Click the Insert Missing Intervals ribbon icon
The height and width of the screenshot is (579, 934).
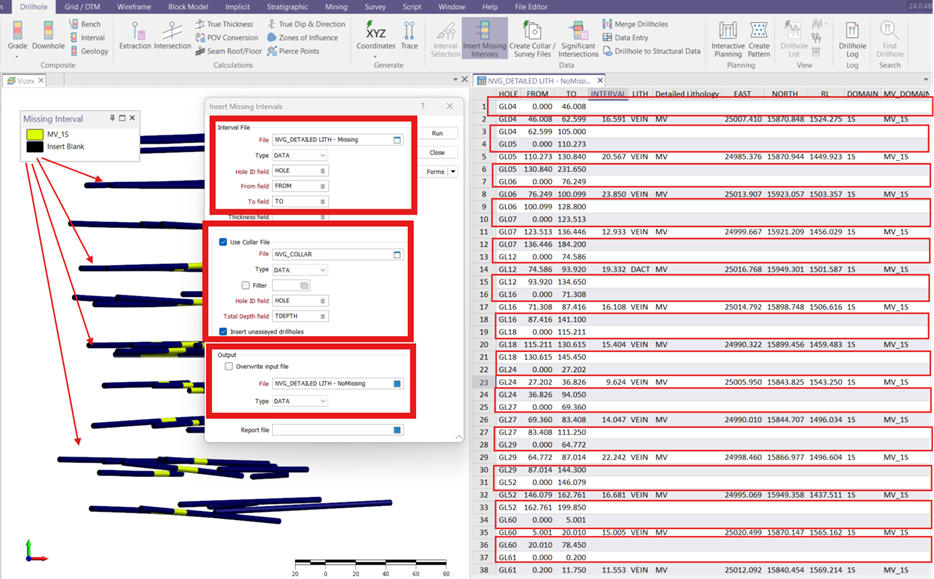(x=485, y=31)
